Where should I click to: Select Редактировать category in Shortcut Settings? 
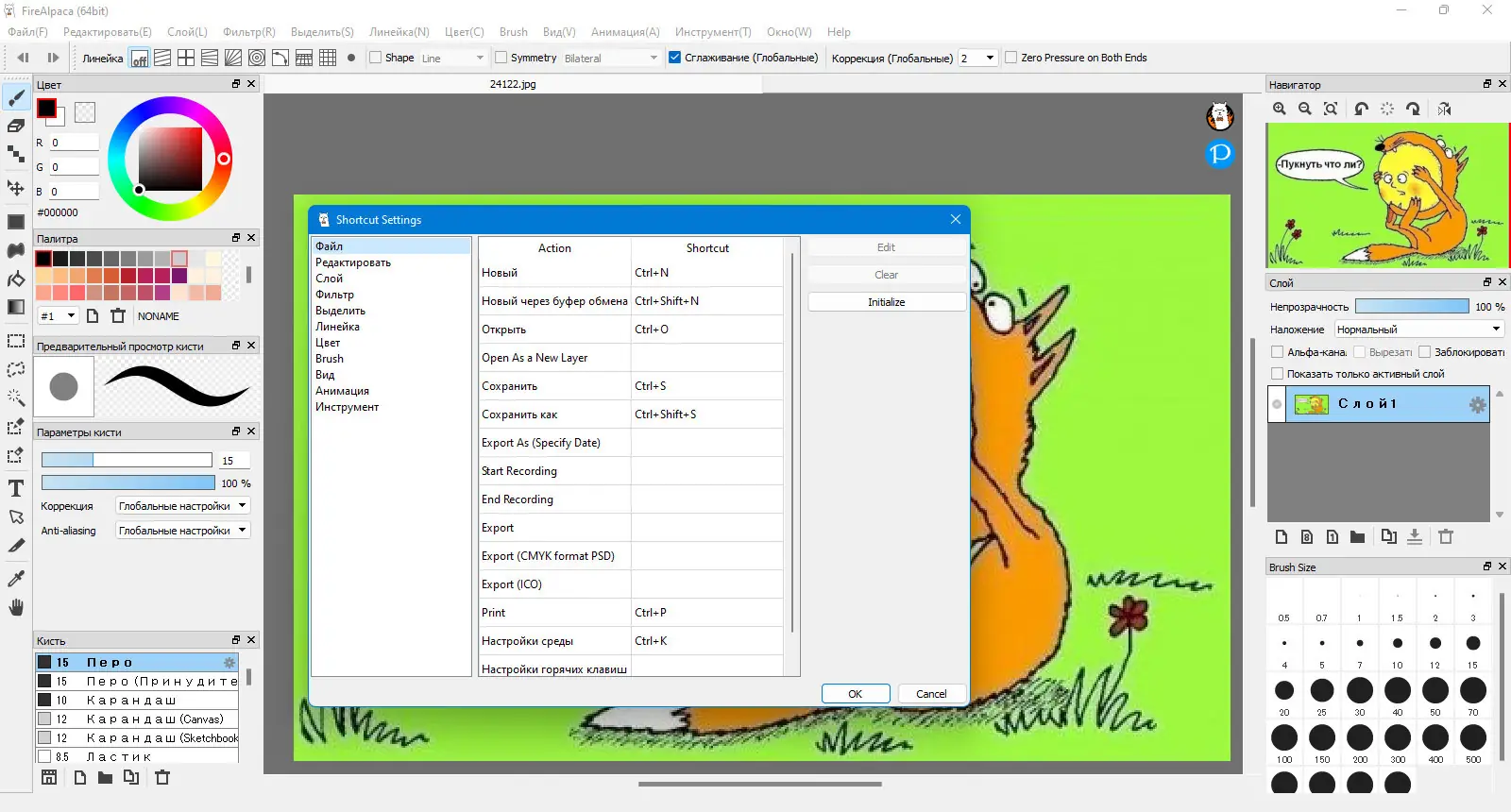[x=353, y=262]
